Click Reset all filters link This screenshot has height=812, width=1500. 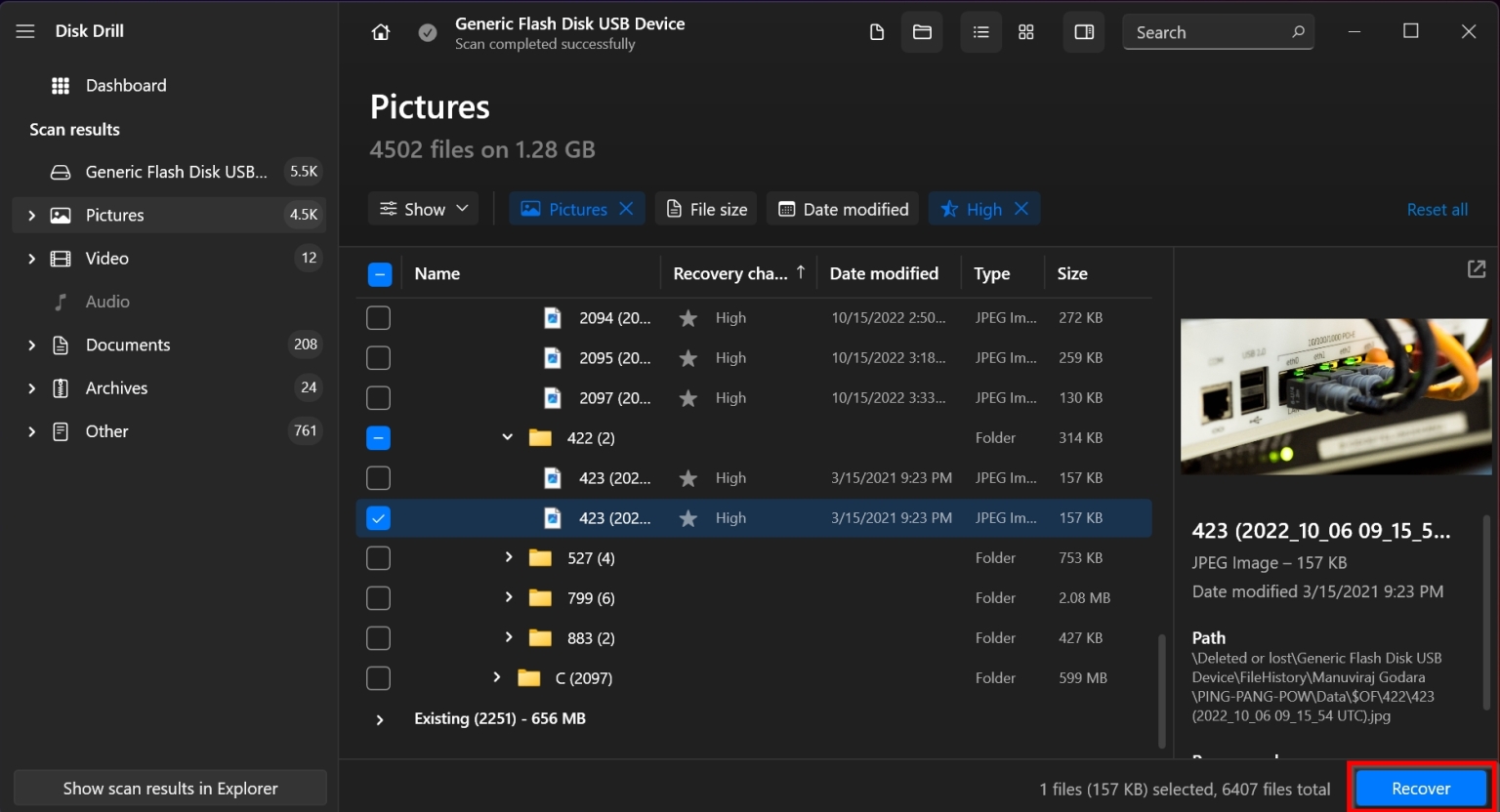click(1437, 209)
